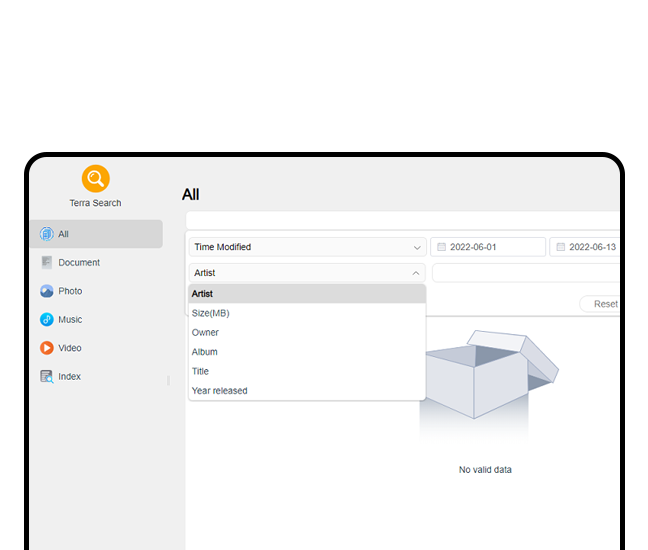Click calendar icon beside 2022-06-13 date

click(560, 247)
